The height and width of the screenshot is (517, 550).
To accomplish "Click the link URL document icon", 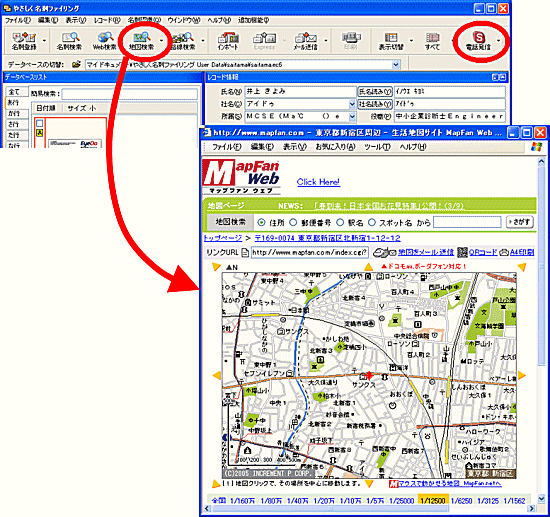I will pyautogui.click(x=245, y=253).
